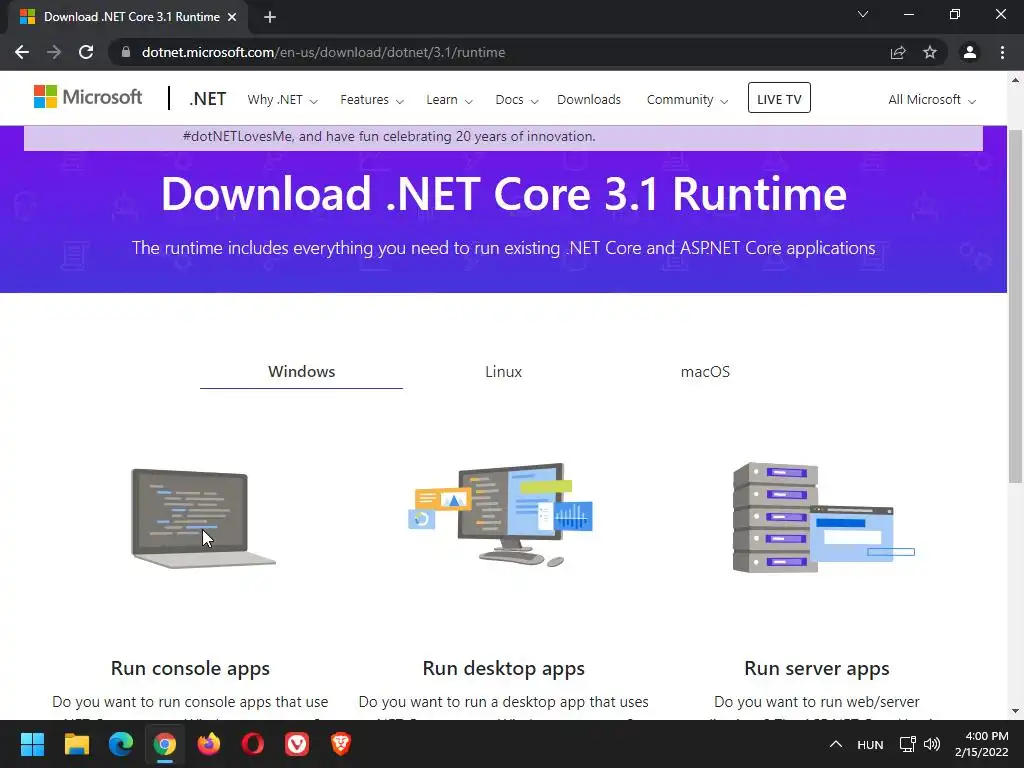Open the tab search chevron in title bar
Image resolution: width=1024 pixels, height=768 pixels.
[x=863, y=14]
